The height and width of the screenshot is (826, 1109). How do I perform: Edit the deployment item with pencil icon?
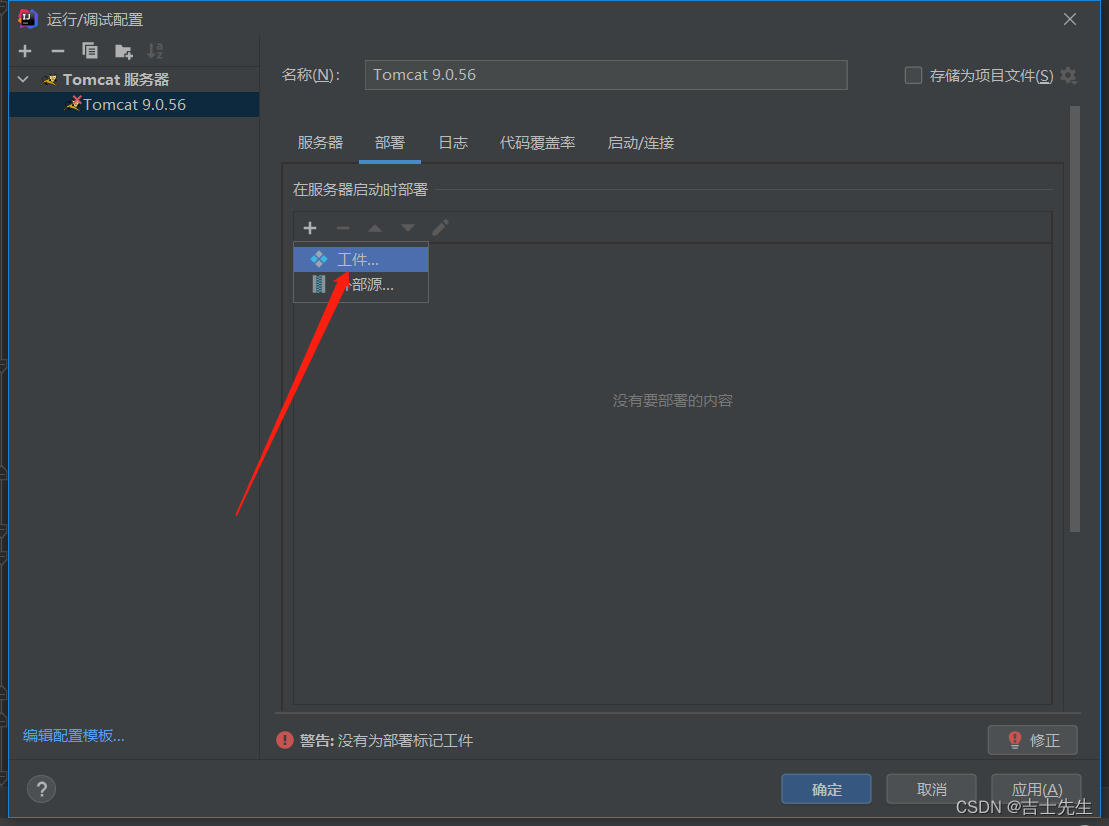click(x=440, y=228)
